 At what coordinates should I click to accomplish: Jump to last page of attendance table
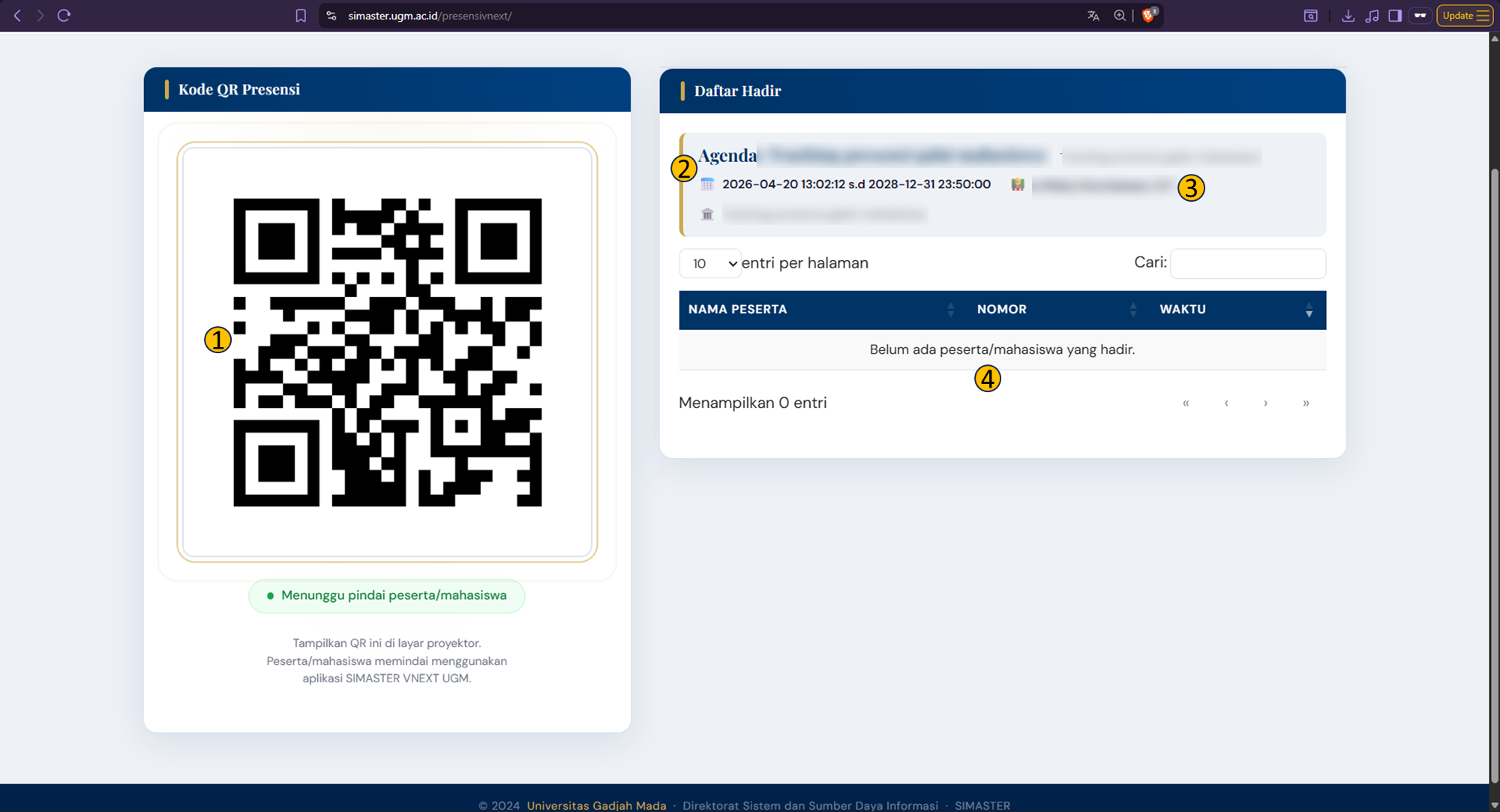click(x=1306, y=403)
